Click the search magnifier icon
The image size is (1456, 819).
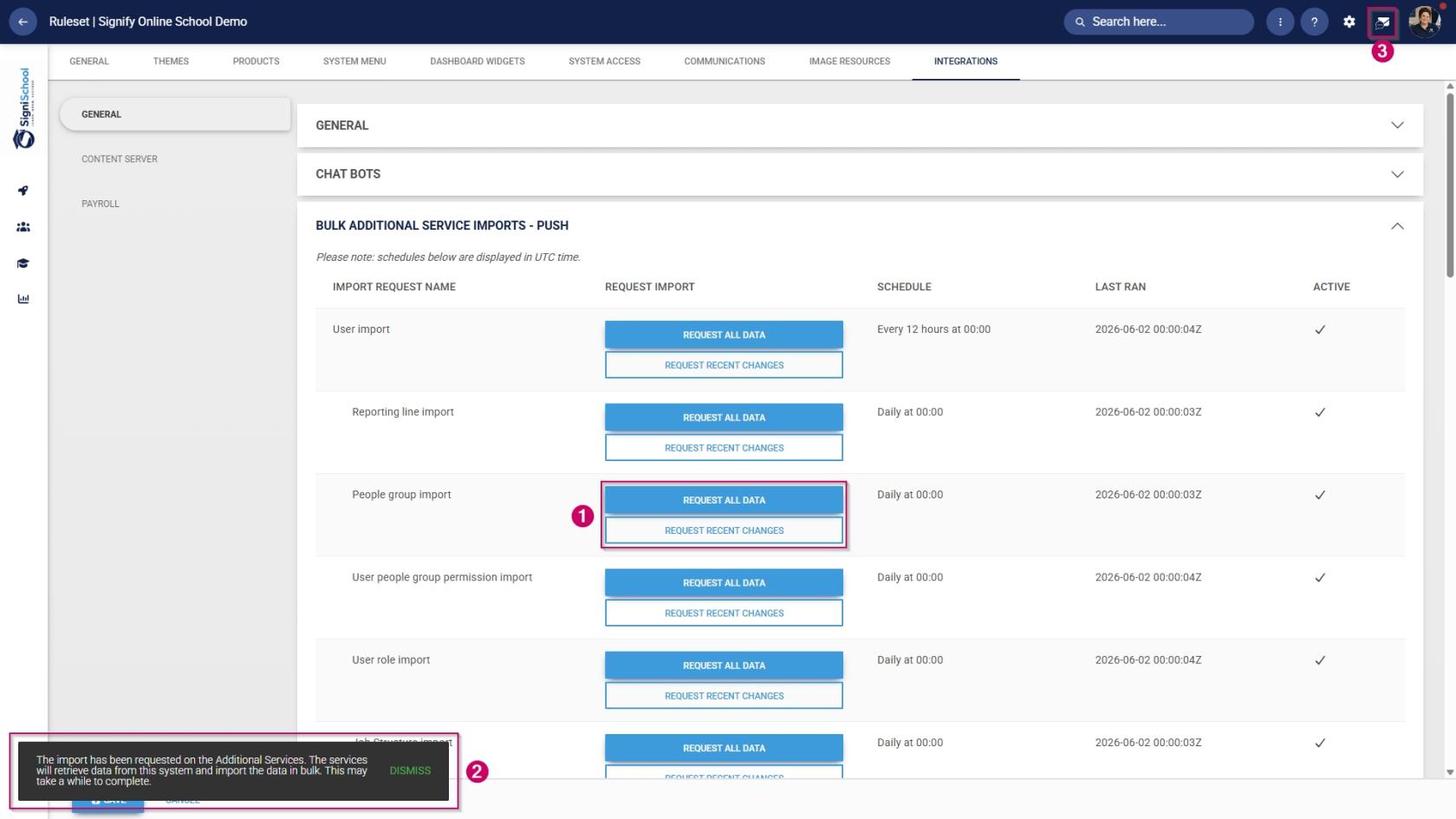[1080, 22]
